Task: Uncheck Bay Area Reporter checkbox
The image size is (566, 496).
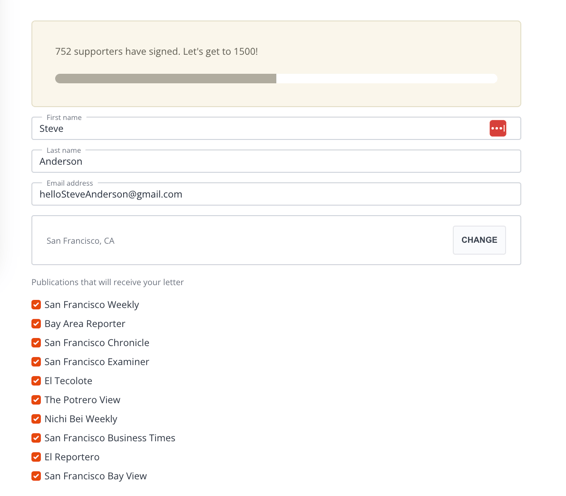Action: (36, 323)
